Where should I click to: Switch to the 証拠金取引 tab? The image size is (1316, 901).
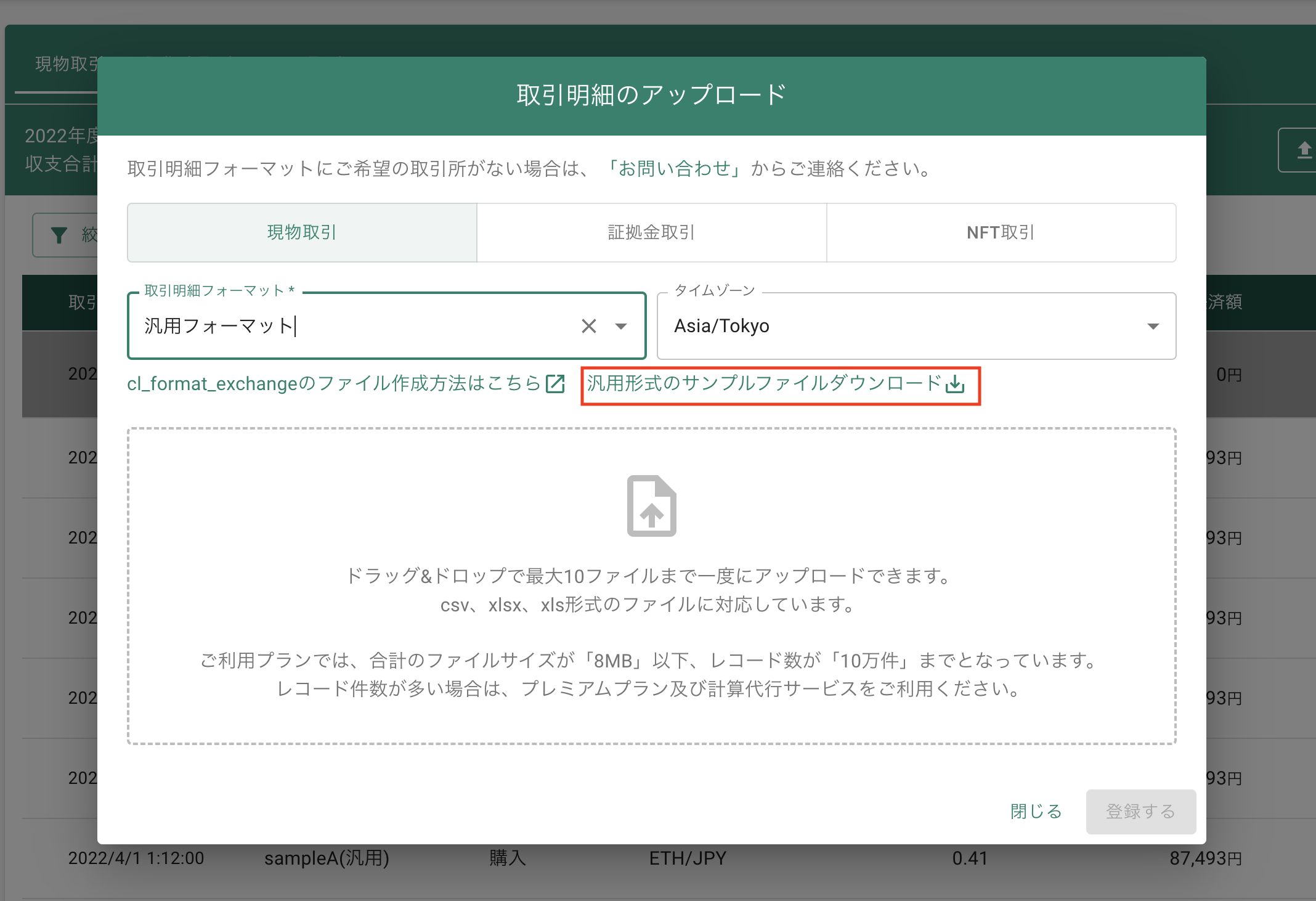coord(651,232)
